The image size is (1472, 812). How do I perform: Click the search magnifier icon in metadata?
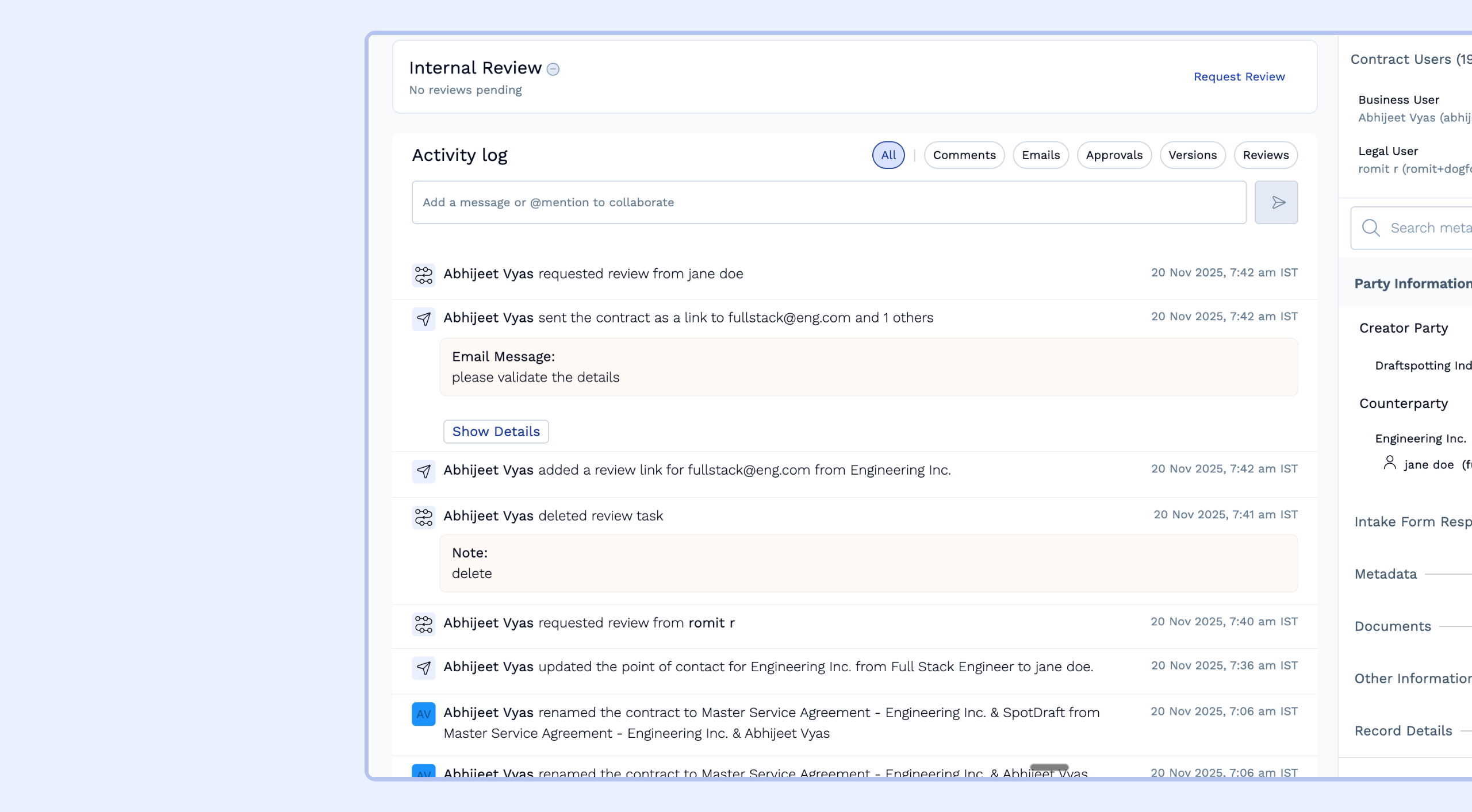(x=1371, y=228)
